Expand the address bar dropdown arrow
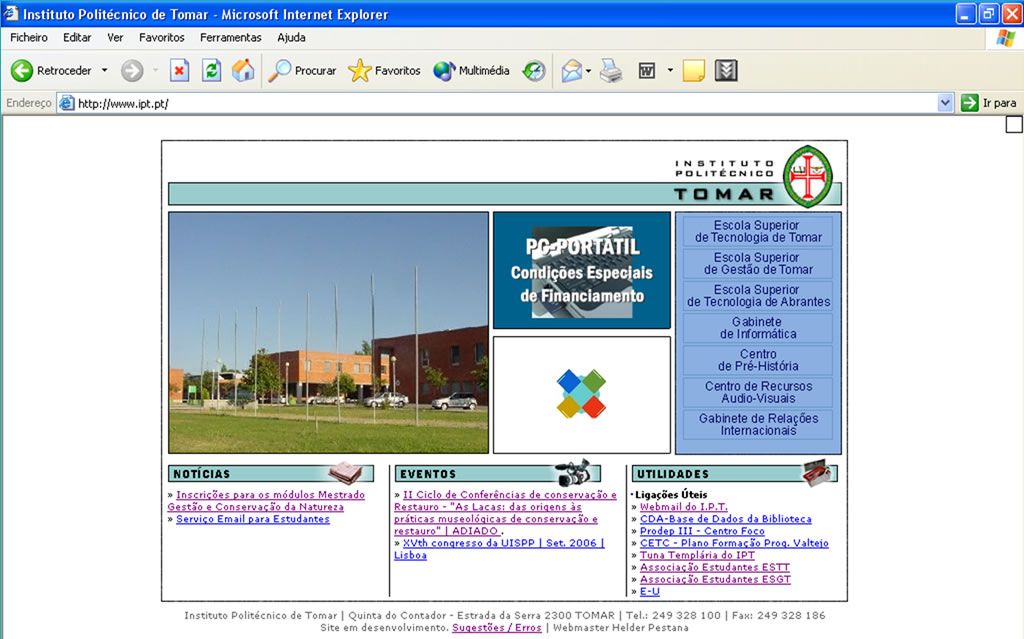 click(945, 103)
